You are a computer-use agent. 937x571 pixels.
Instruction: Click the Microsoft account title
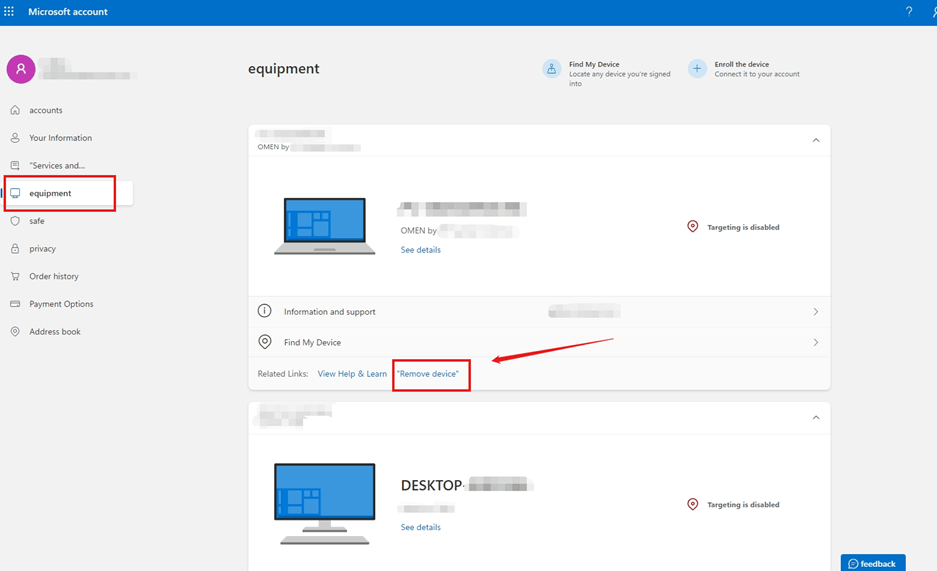pyautogui.click(x=68, y=11)
